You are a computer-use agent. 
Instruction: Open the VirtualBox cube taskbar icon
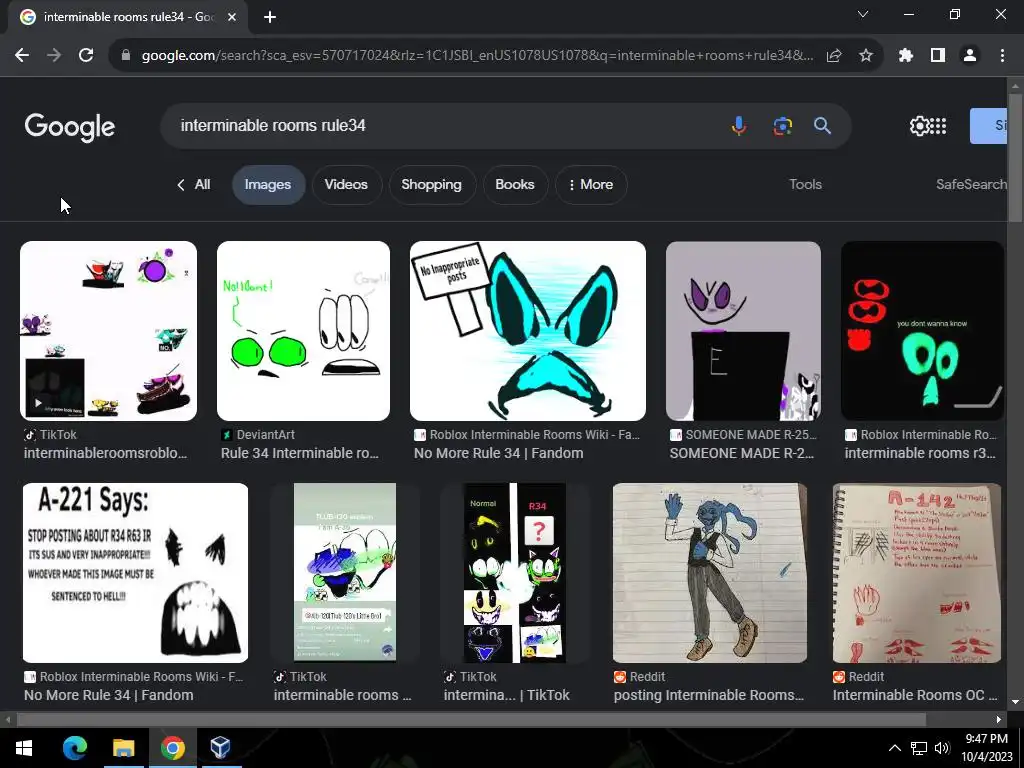click(x=220, y=748)
